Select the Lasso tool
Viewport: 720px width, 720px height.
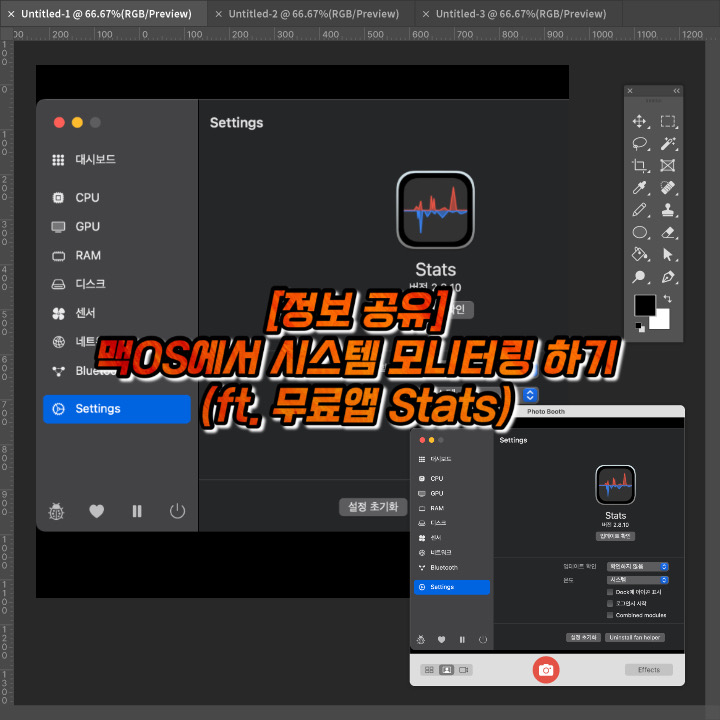(x=639, y=143)
